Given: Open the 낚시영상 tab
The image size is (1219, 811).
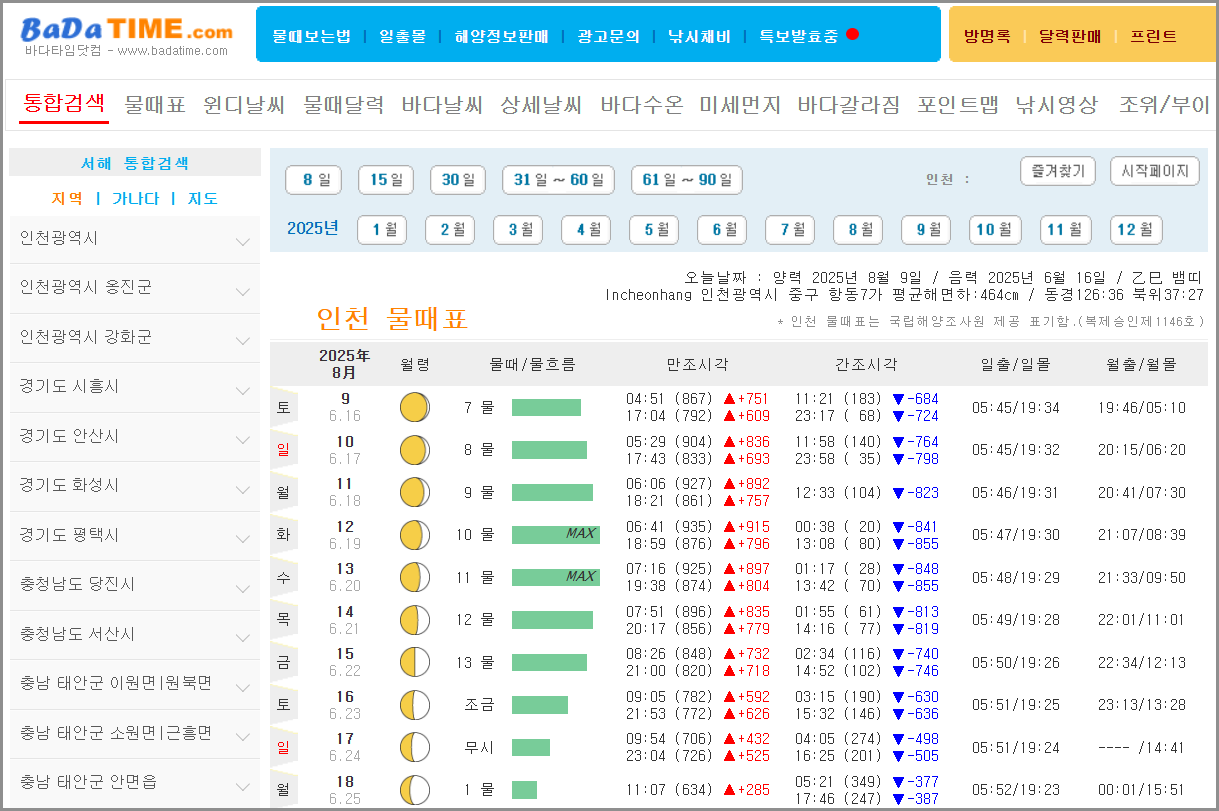Looking at the screenshot, I should pyautogui.click(x=1055, y=104).
